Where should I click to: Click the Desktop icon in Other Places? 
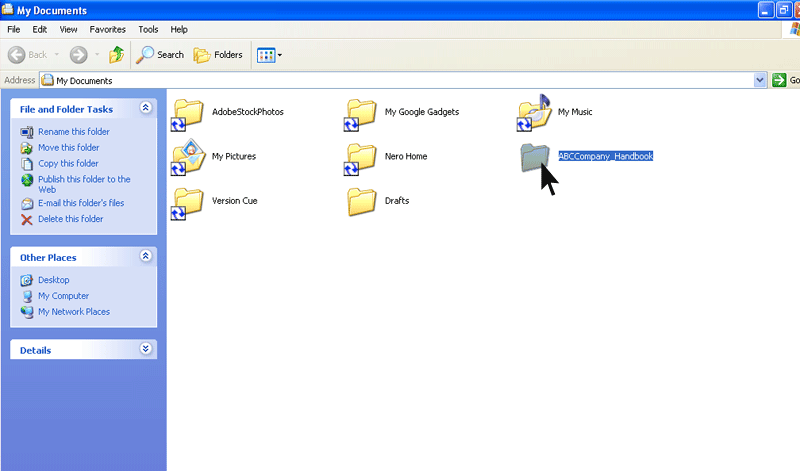[x=27, y=280]
